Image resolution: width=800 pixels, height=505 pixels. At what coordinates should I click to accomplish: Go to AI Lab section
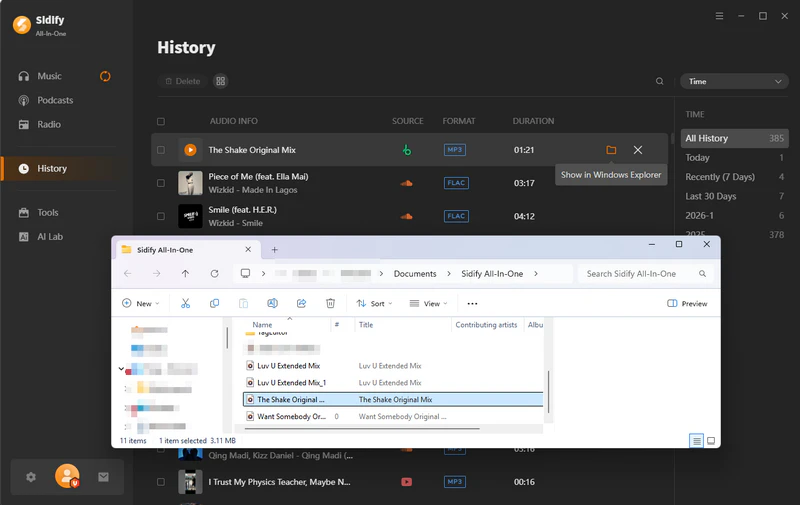[49, 236]
